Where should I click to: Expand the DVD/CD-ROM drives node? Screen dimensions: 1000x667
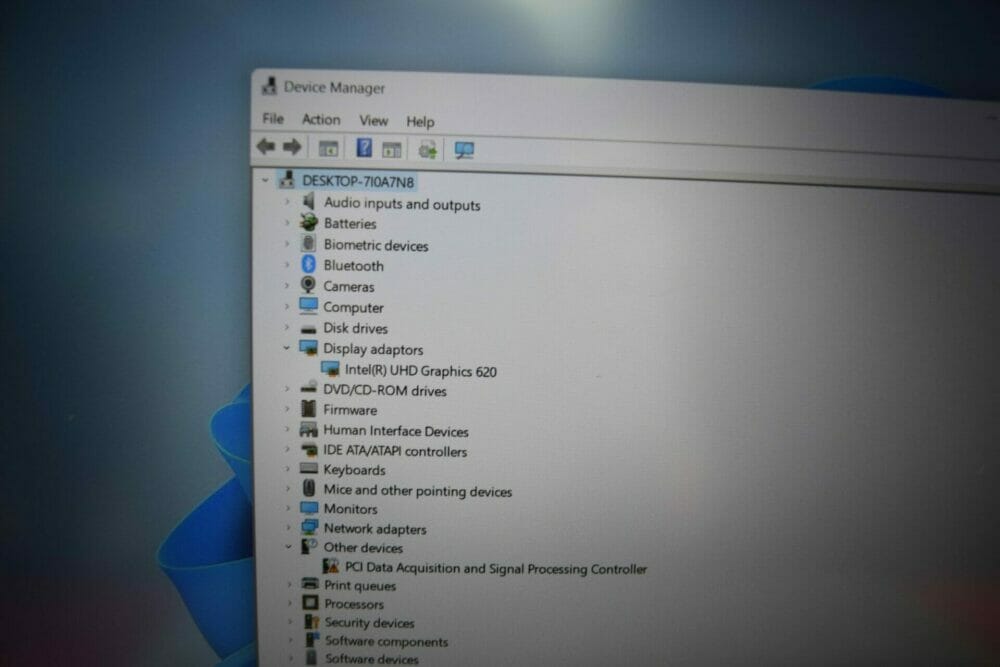point(287,389)
